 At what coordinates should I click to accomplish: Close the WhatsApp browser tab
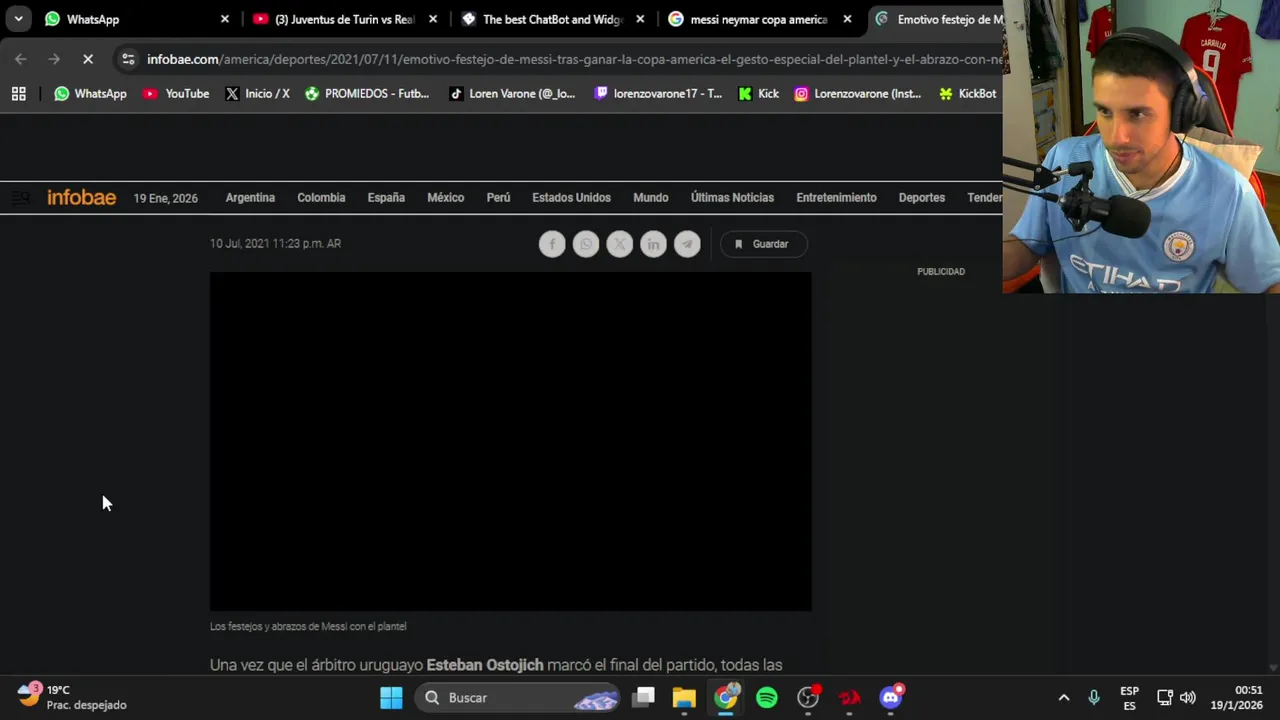(x=225, y=19)
